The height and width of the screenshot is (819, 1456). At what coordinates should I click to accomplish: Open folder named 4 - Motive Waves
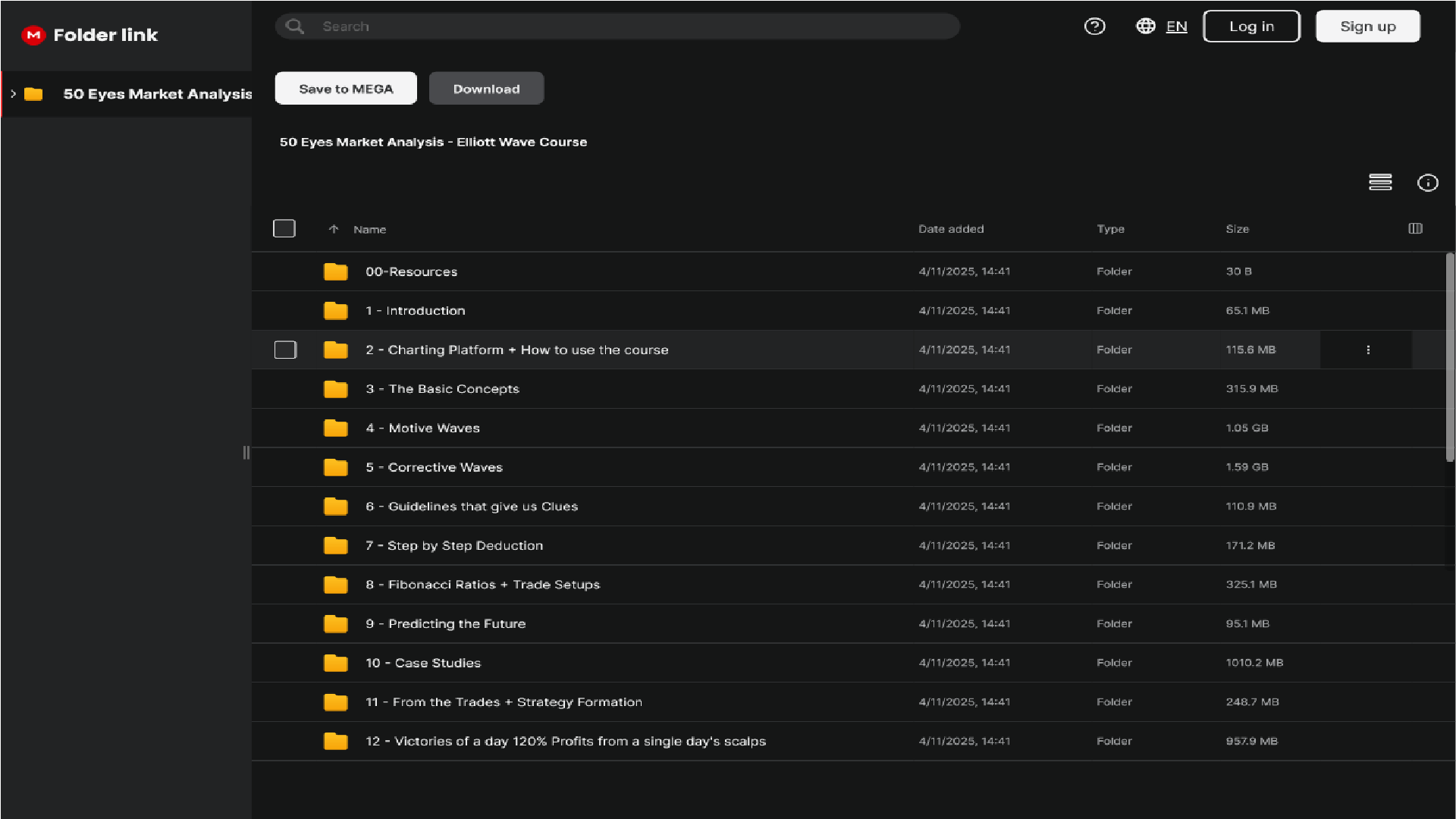click(422, 428)
